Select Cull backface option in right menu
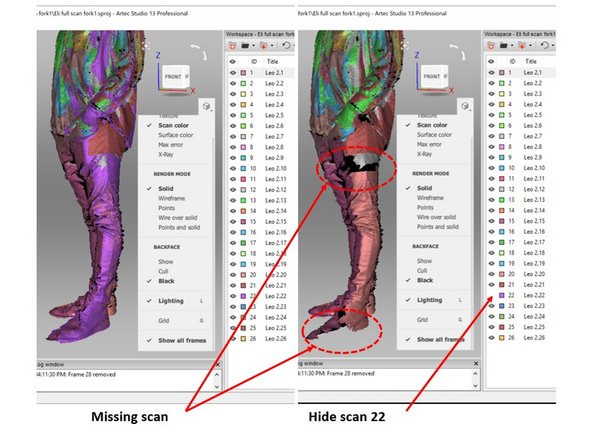 coord(422,271)
